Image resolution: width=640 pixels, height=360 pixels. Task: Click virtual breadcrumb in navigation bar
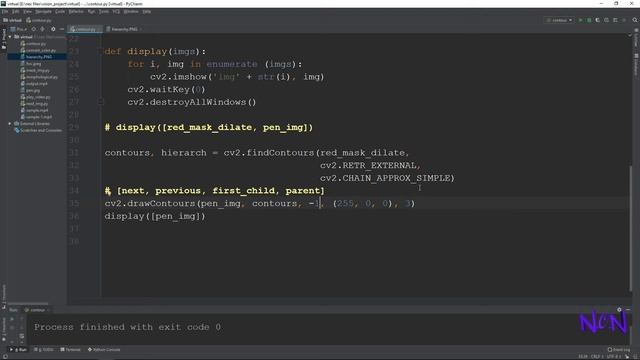tap(12, 20)
